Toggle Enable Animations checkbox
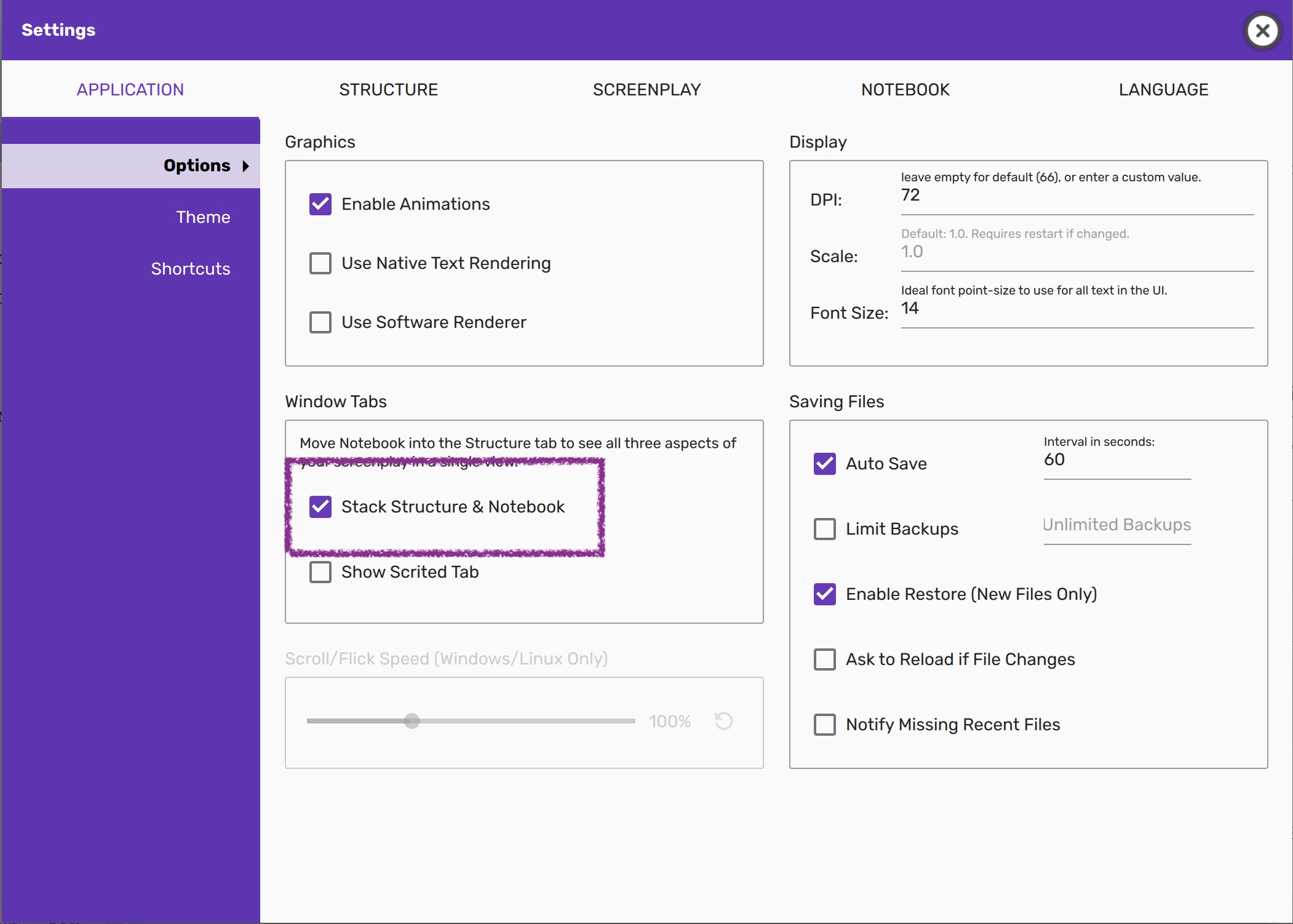The image size is (1293, 924). [x=320, y=204]
